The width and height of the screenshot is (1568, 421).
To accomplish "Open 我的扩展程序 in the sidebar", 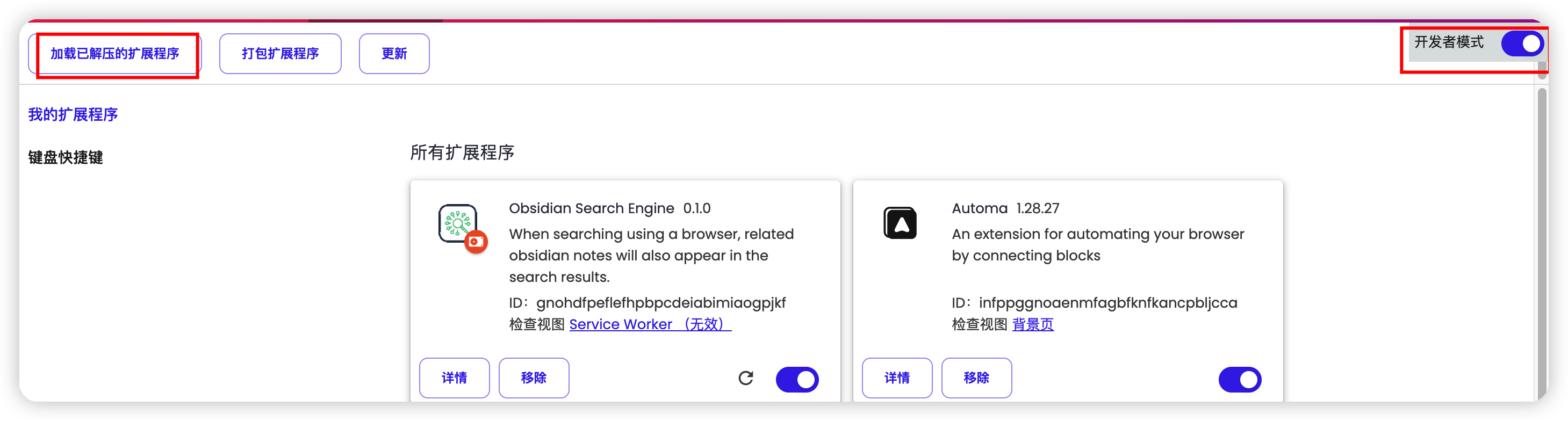I will (73, 114).
